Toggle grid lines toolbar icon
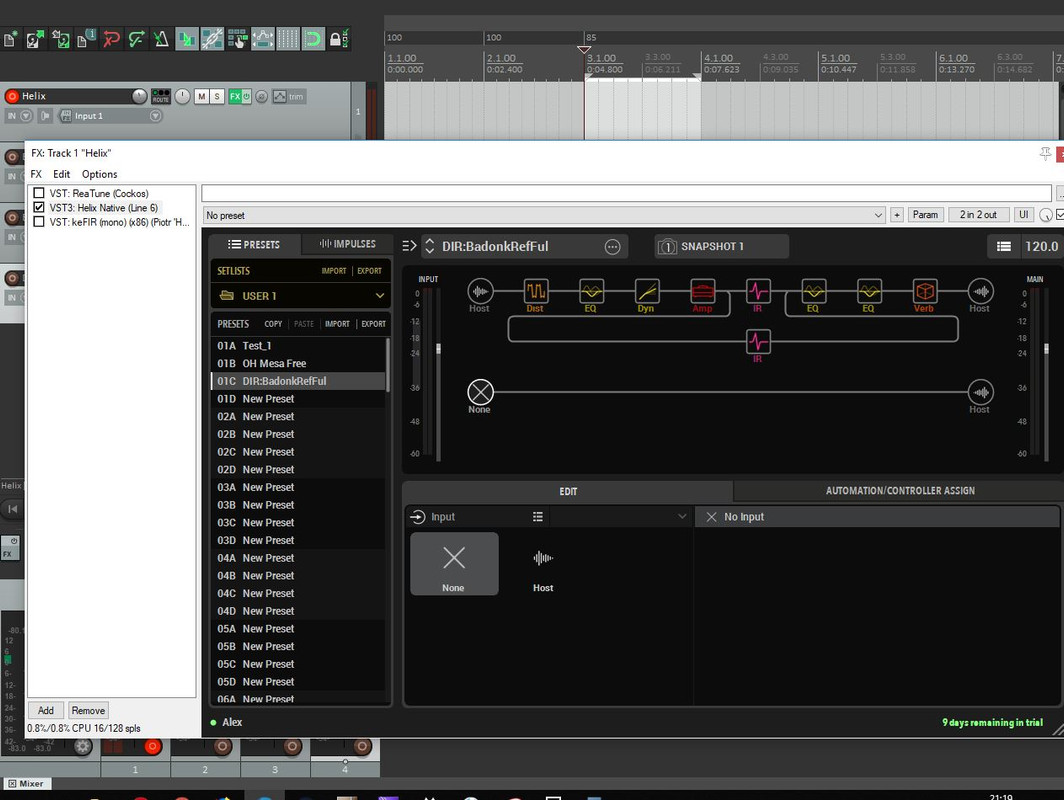Image resolution: width=1064 pixels, height=800 pixels. (288, 39)
